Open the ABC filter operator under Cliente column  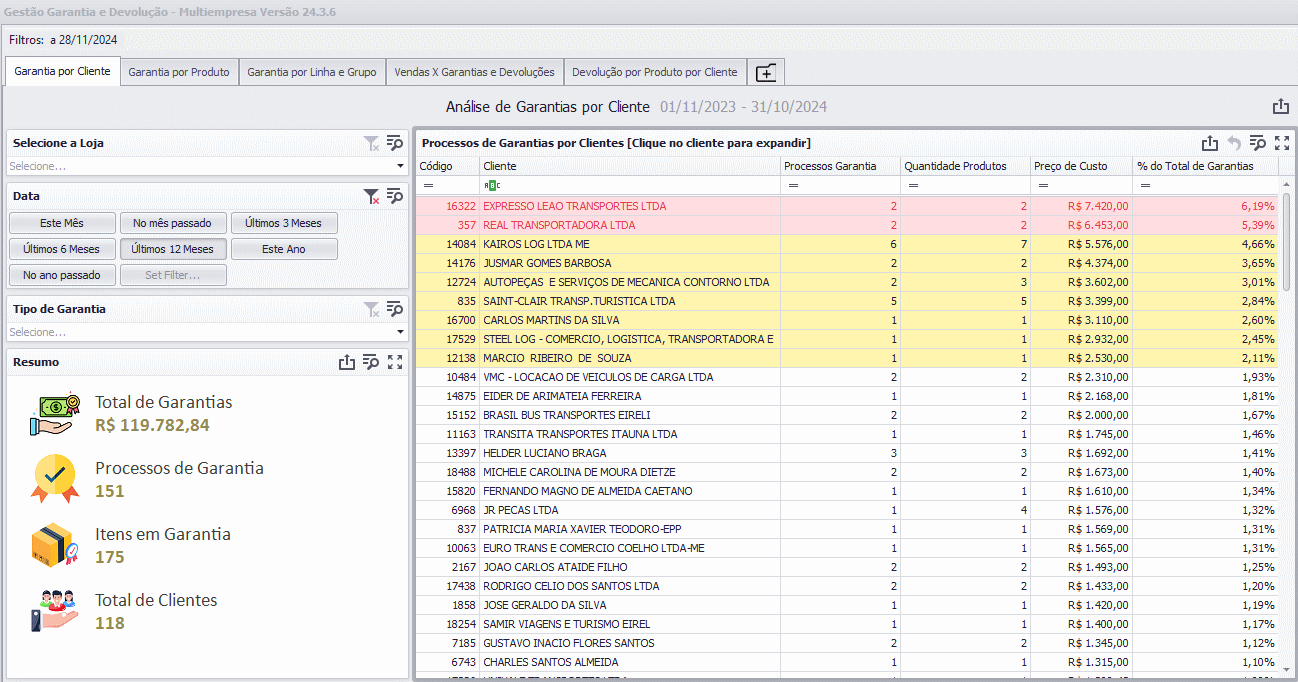coord(490,186)
